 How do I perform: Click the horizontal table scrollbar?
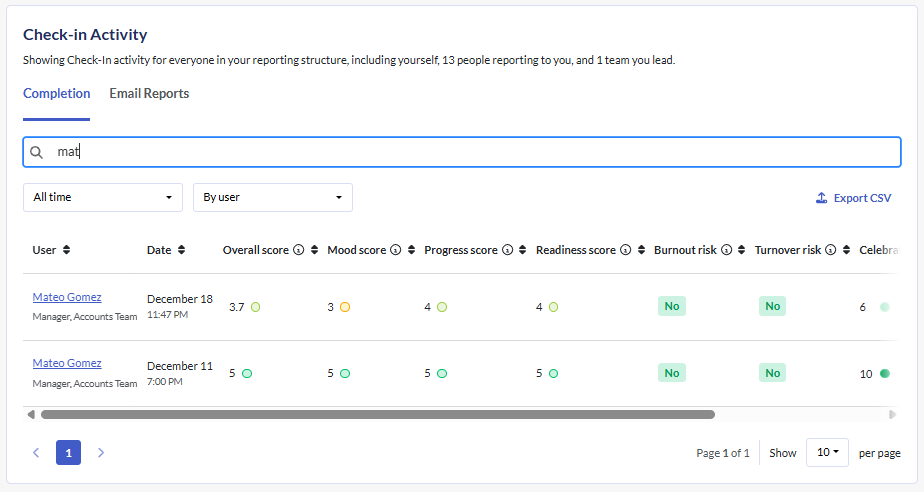pyautogui.click(x=378, y=414)
